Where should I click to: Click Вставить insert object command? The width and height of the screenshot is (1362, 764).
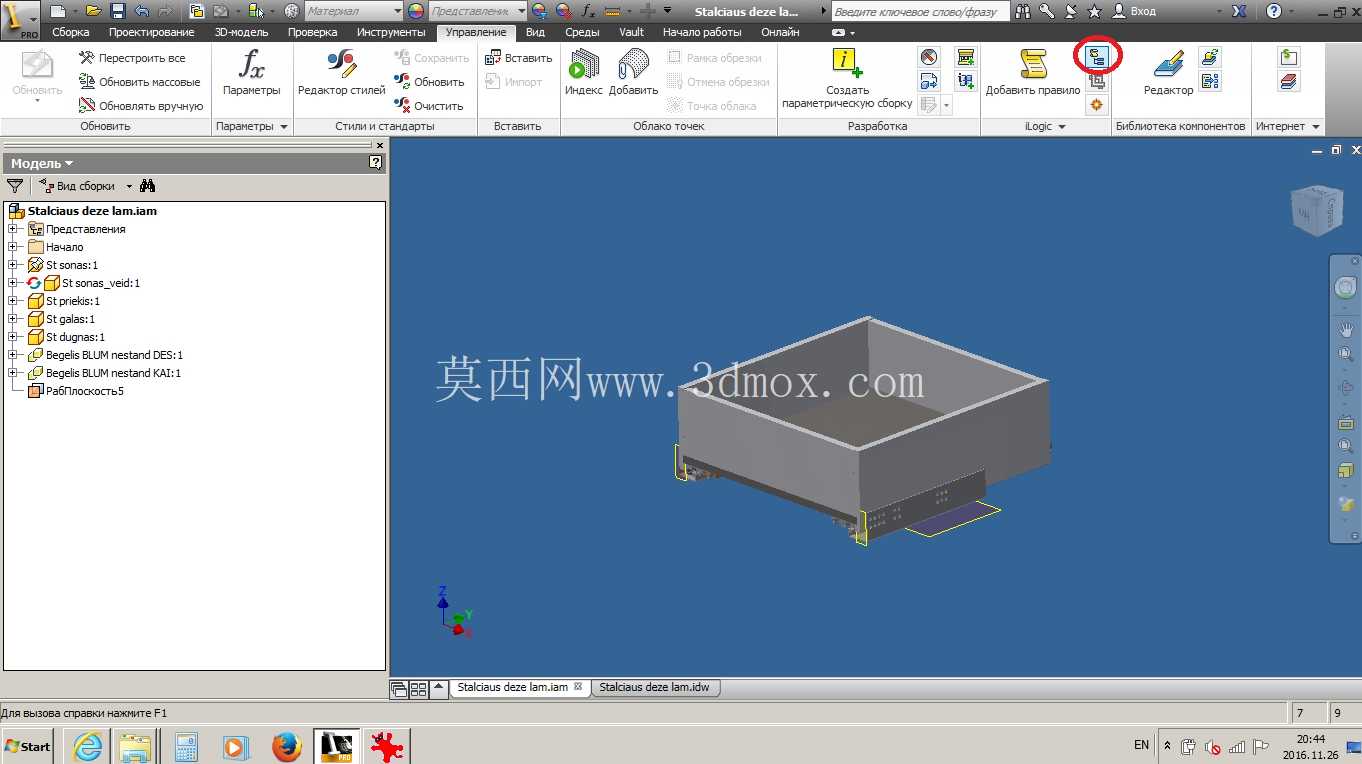(518, 58)
